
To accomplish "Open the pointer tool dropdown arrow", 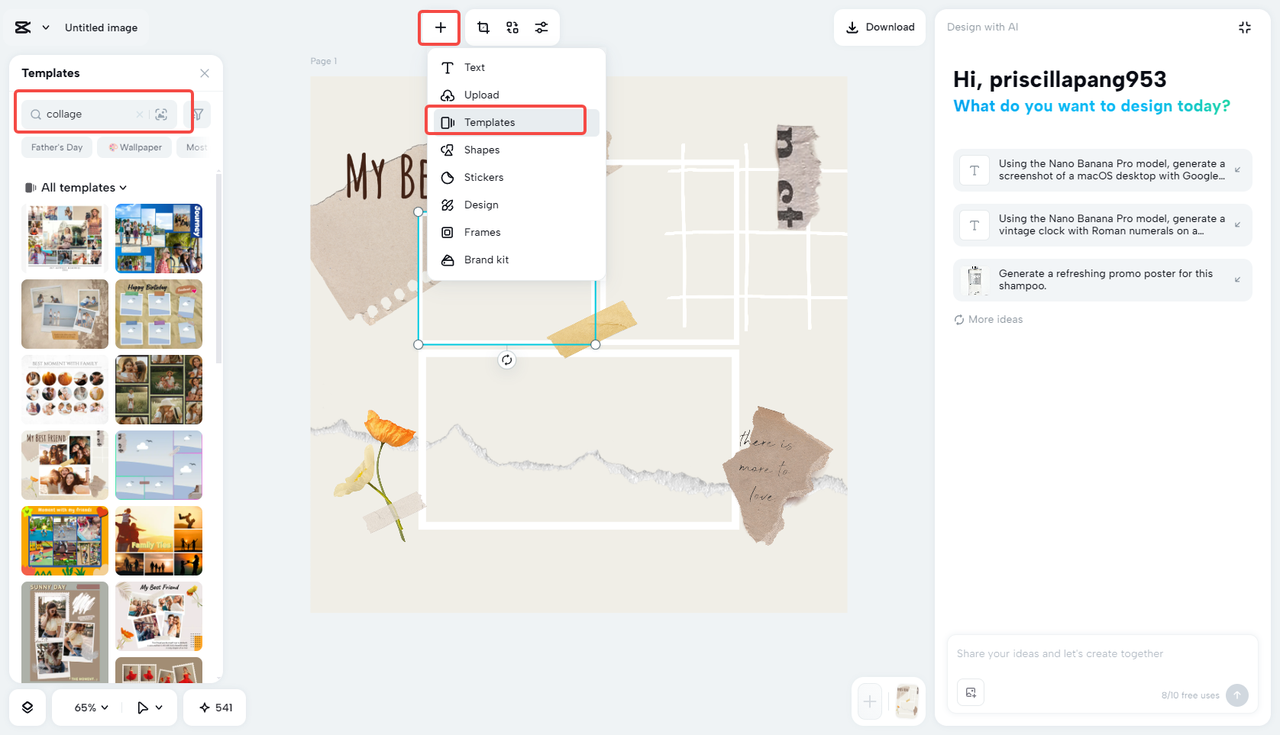I will coord(159,707).
